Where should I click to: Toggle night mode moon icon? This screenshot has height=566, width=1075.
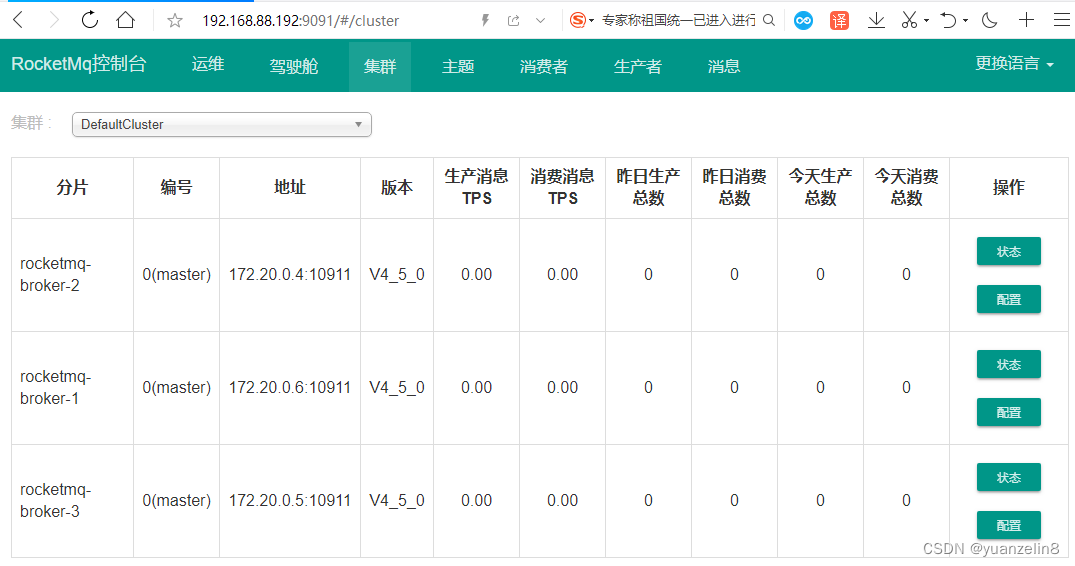(990, 20)
